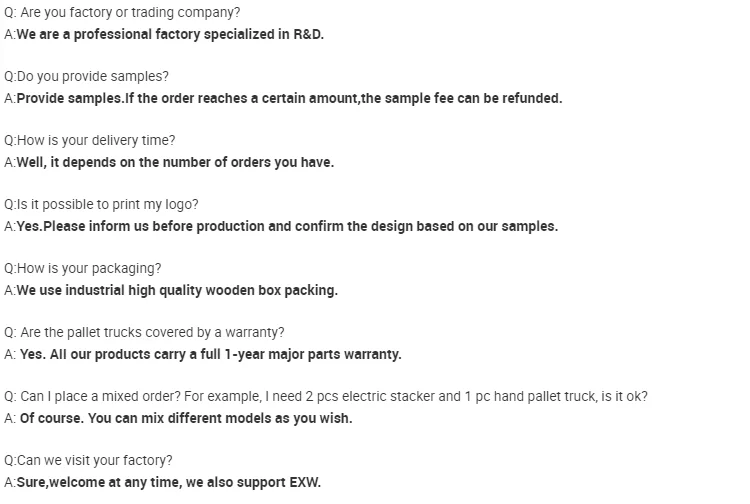Click the word 'EXW' in the last answer
Image resolution: width=750 pixels, height=504 pixels.
304,482
